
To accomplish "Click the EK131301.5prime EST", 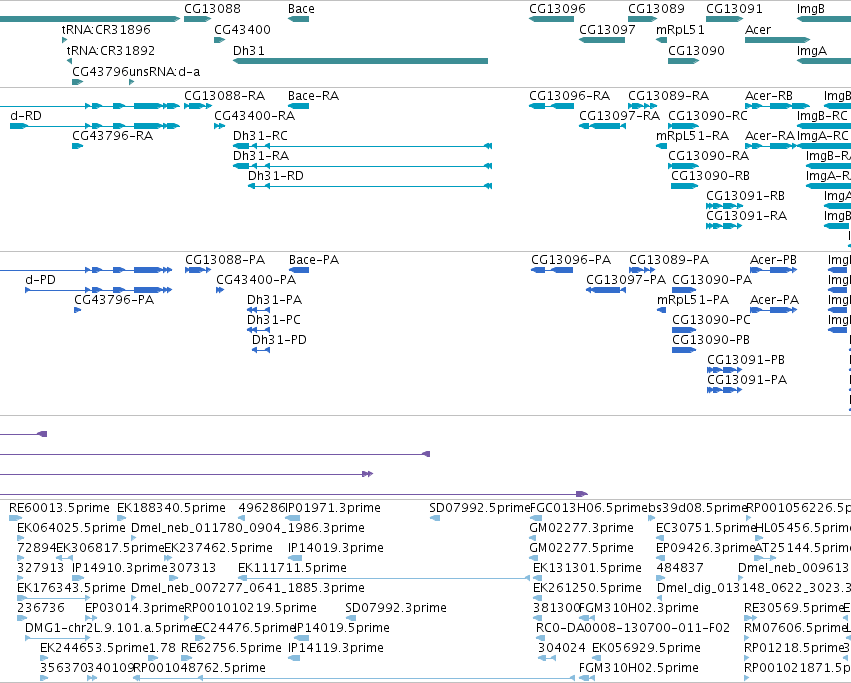I will pos(537,578).
